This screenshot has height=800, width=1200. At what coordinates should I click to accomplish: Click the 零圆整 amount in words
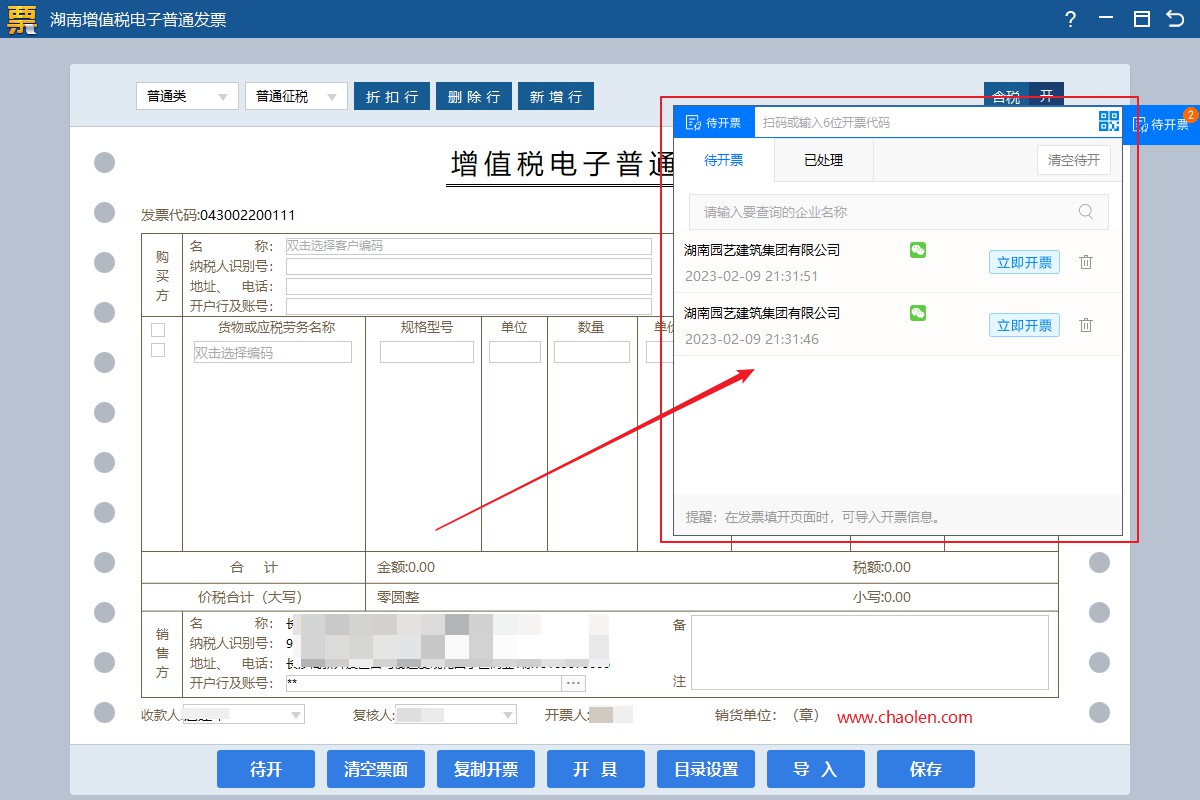398,597
